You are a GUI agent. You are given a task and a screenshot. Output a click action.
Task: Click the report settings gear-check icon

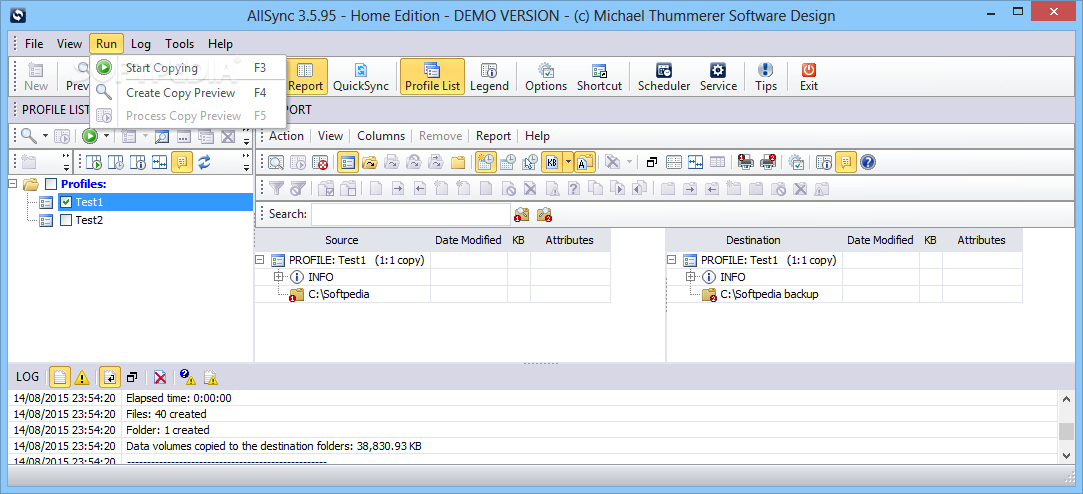click(796, 162)
